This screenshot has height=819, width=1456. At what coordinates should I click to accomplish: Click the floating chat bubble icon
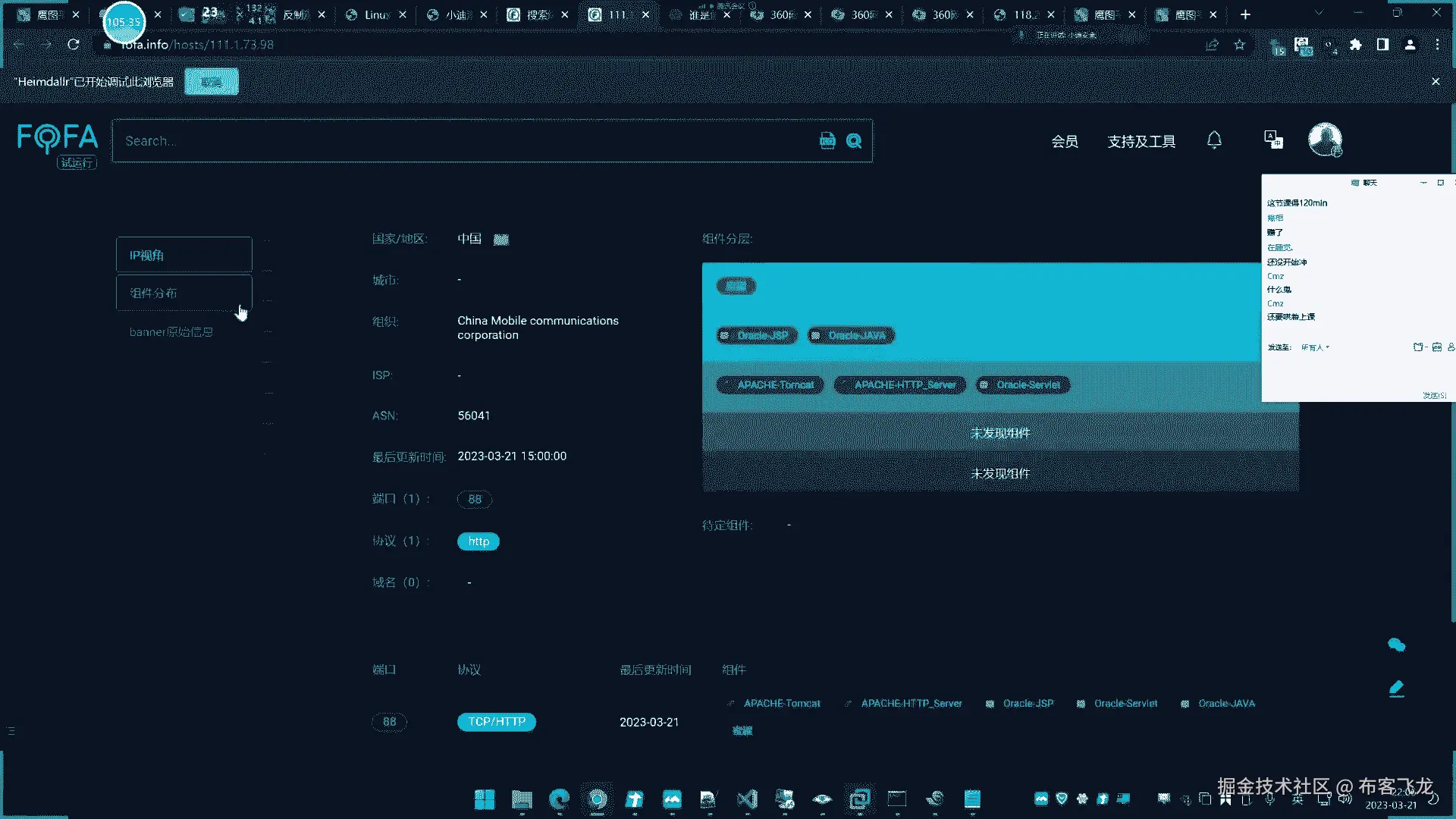(x=1396, y=645)
